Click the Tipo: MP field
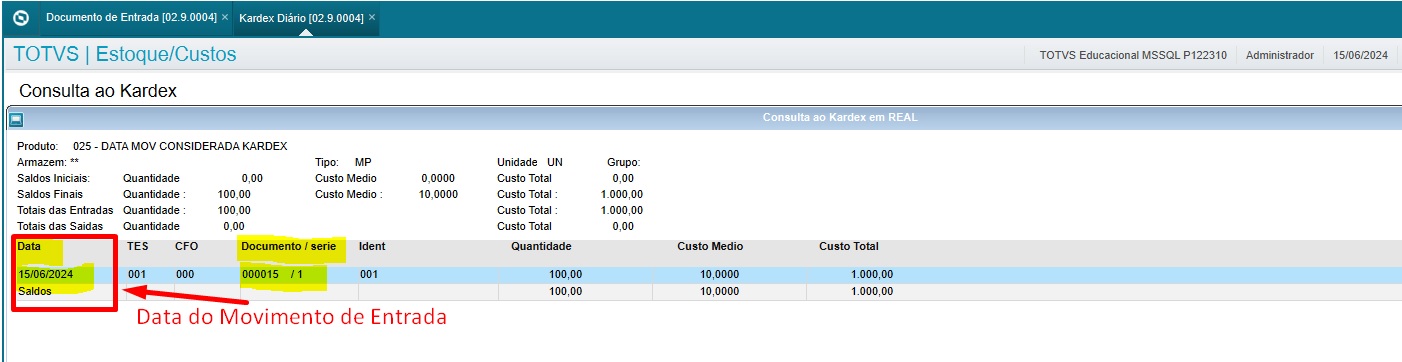This screenshot has height=362, width=1402. click(343, 162)
